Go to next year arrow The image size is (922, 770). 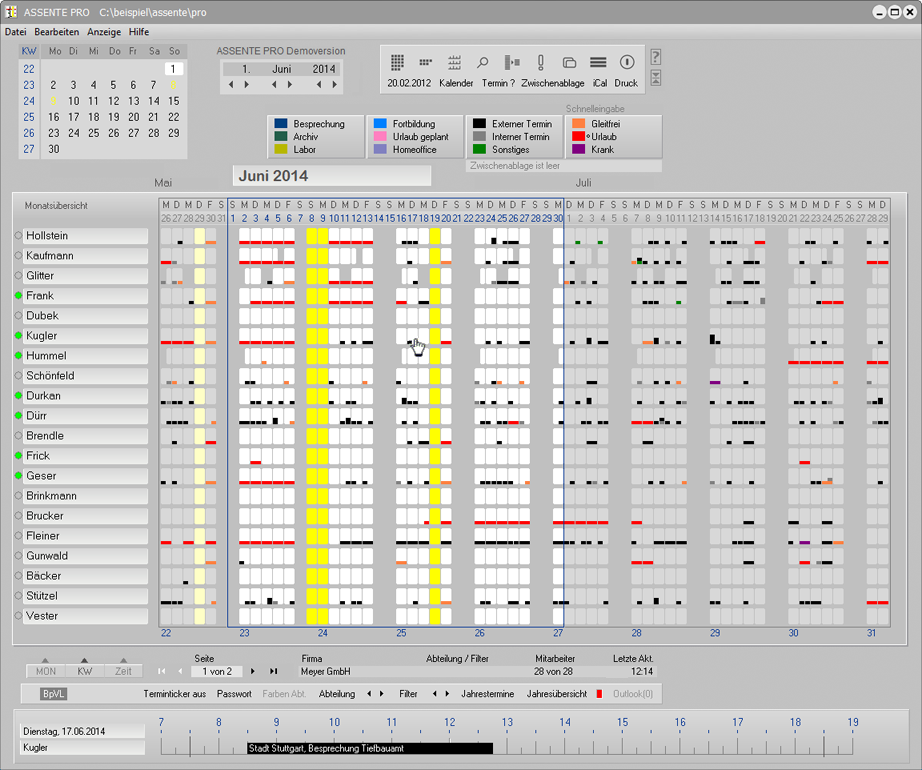[x=335, y=85]
